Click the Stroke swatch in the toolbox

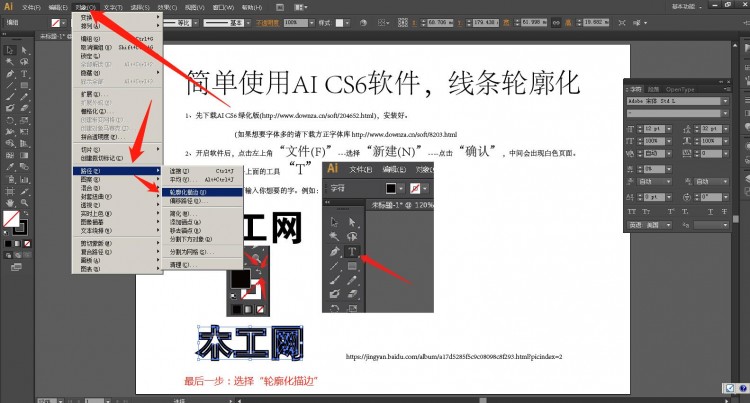tap(22, 229)
